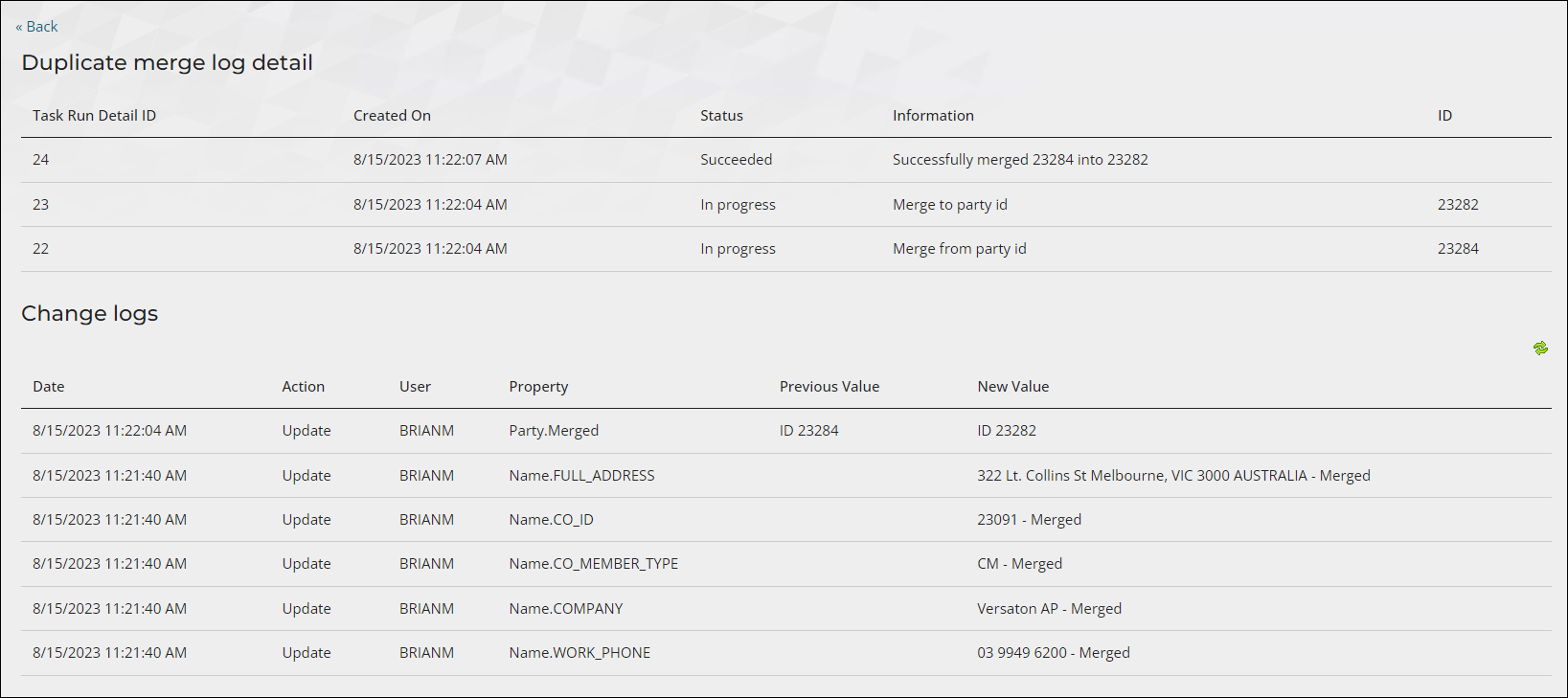Select the Status column header
The image size is (1568, 698).
[x=721, y=116]
